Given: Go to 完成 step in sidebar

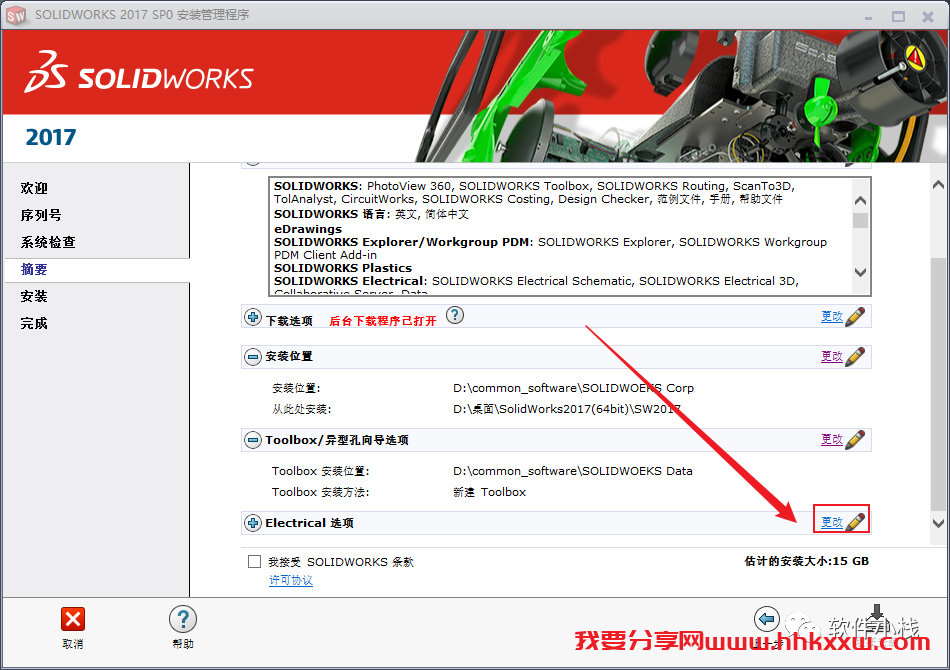Looking at the screenshot, I should pos(34,323).
